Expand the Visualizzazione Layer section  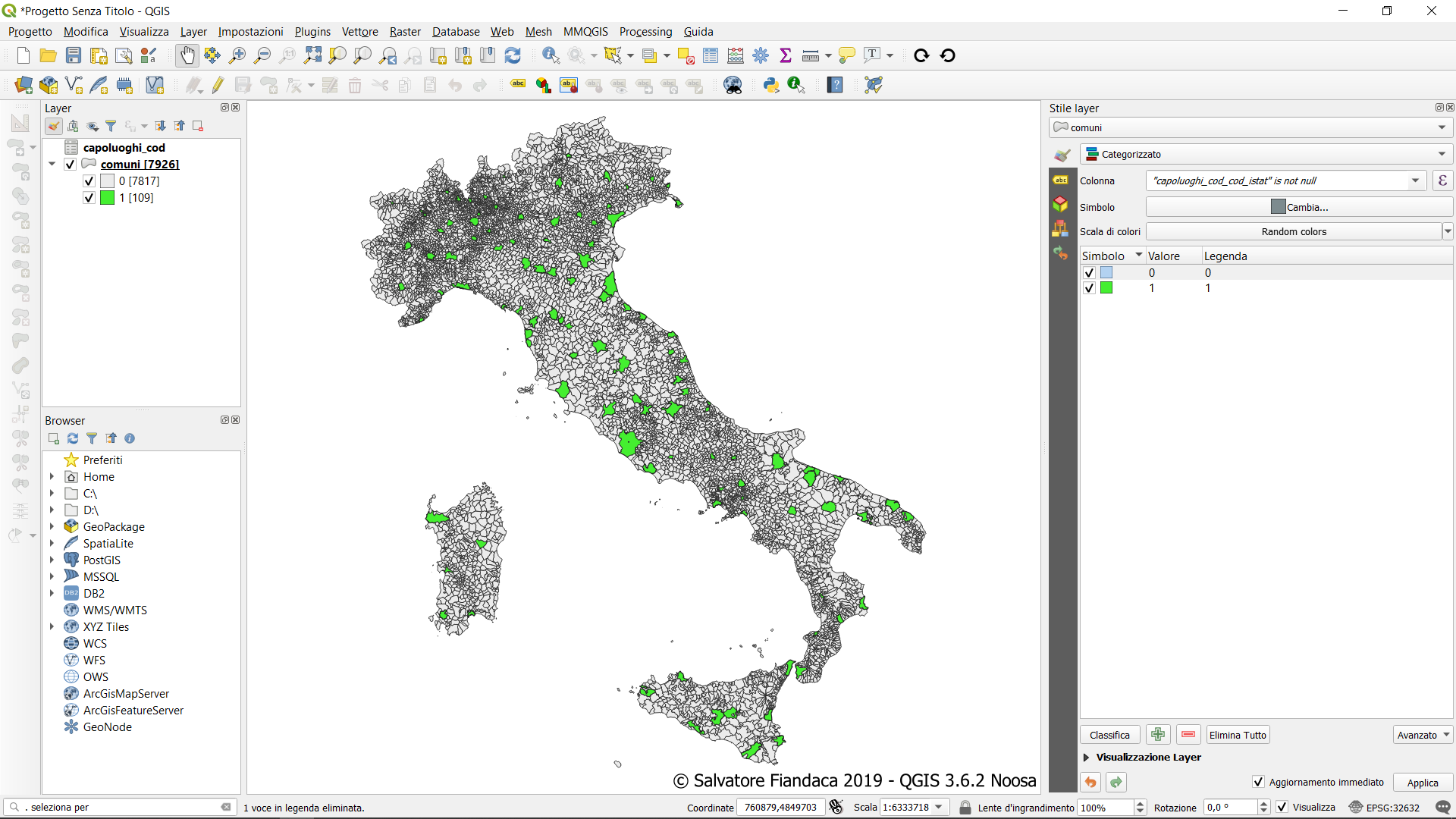tap(1087, 757)
